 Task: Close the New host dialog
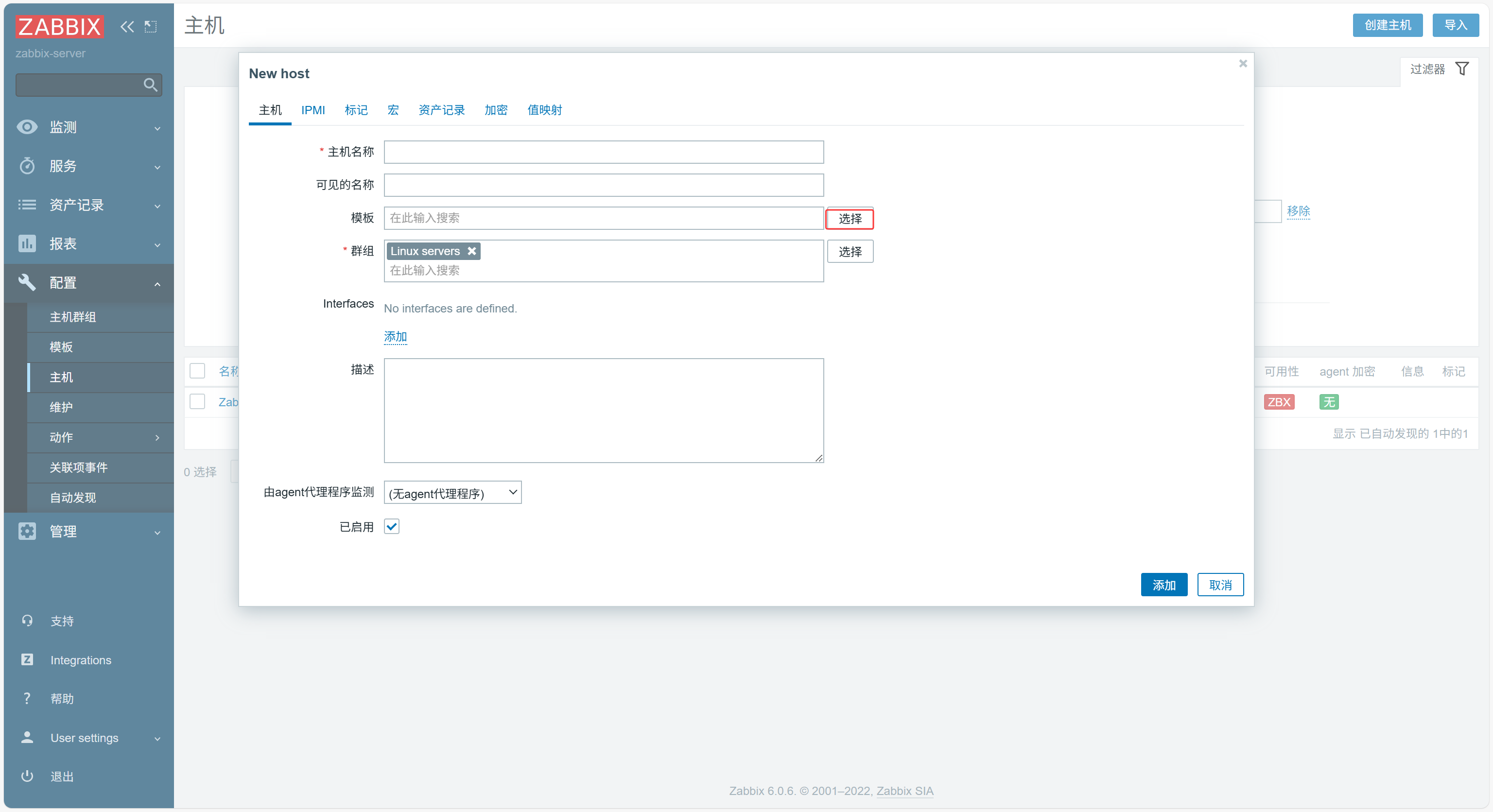[x=1243, y=63]
